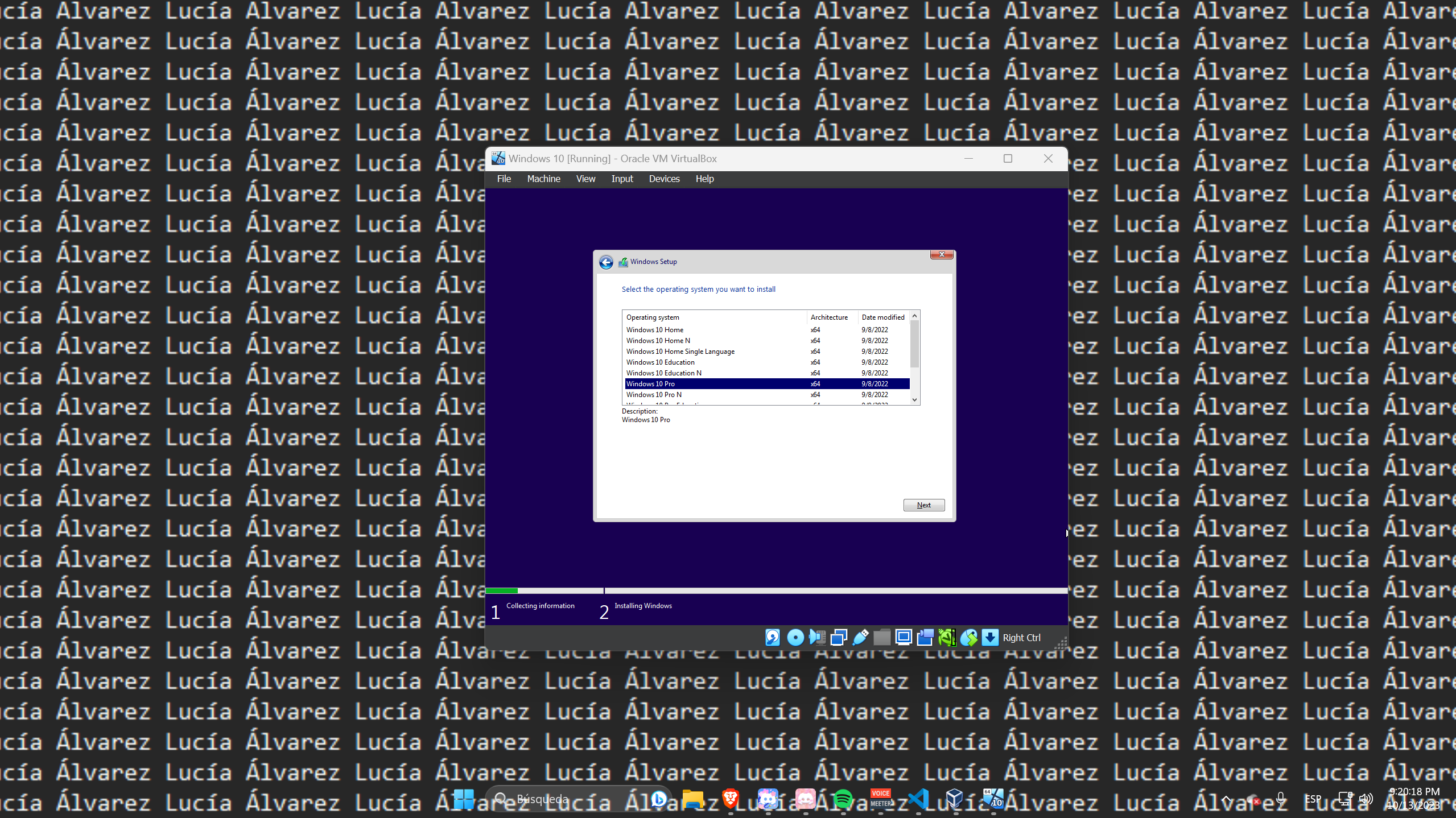Open Spotify from the taskbar
1456x818 pixels.
[x=843, y=799]
